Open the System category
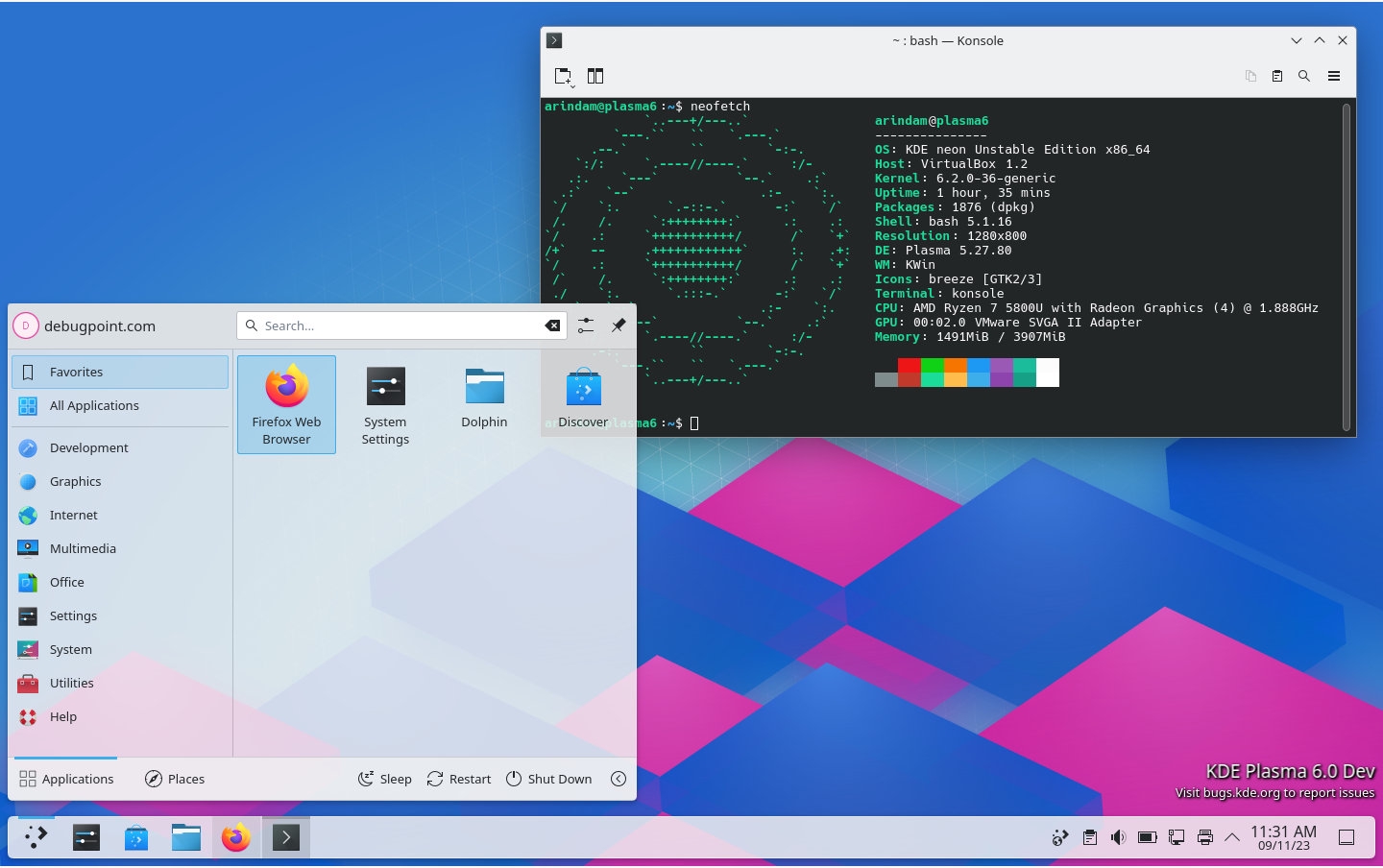1383x868 pixels. [x=120, y=649]
